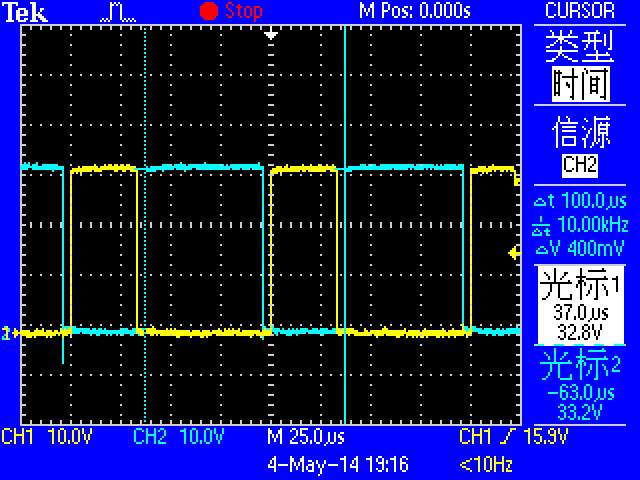Click the CH1 10.0V scale readout
640x480 pixels.
coord(47,436)
